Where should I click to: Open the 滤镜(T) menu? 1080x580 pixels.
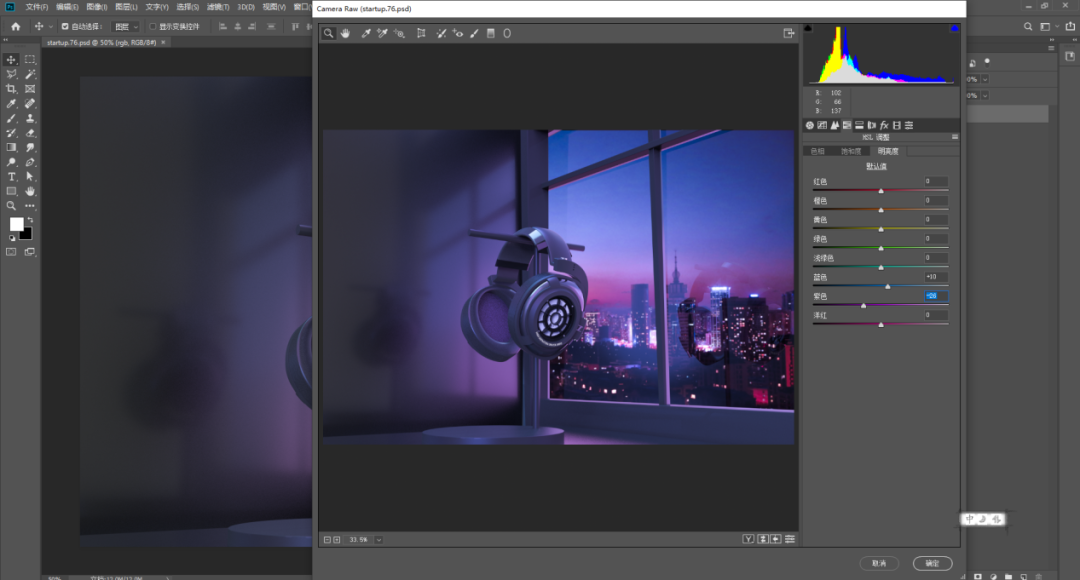218,7
